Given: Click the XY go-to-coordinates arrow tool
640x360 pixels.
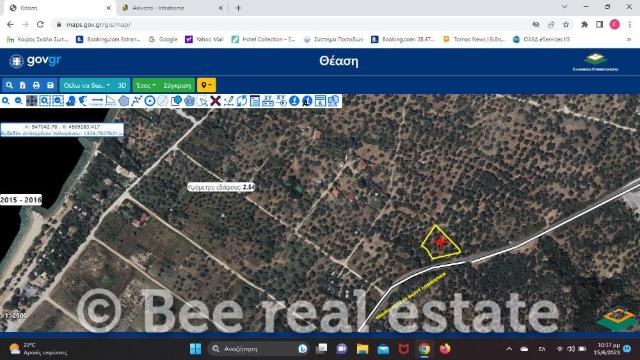Looking at the screenshot, I should [x=281, y=101].
